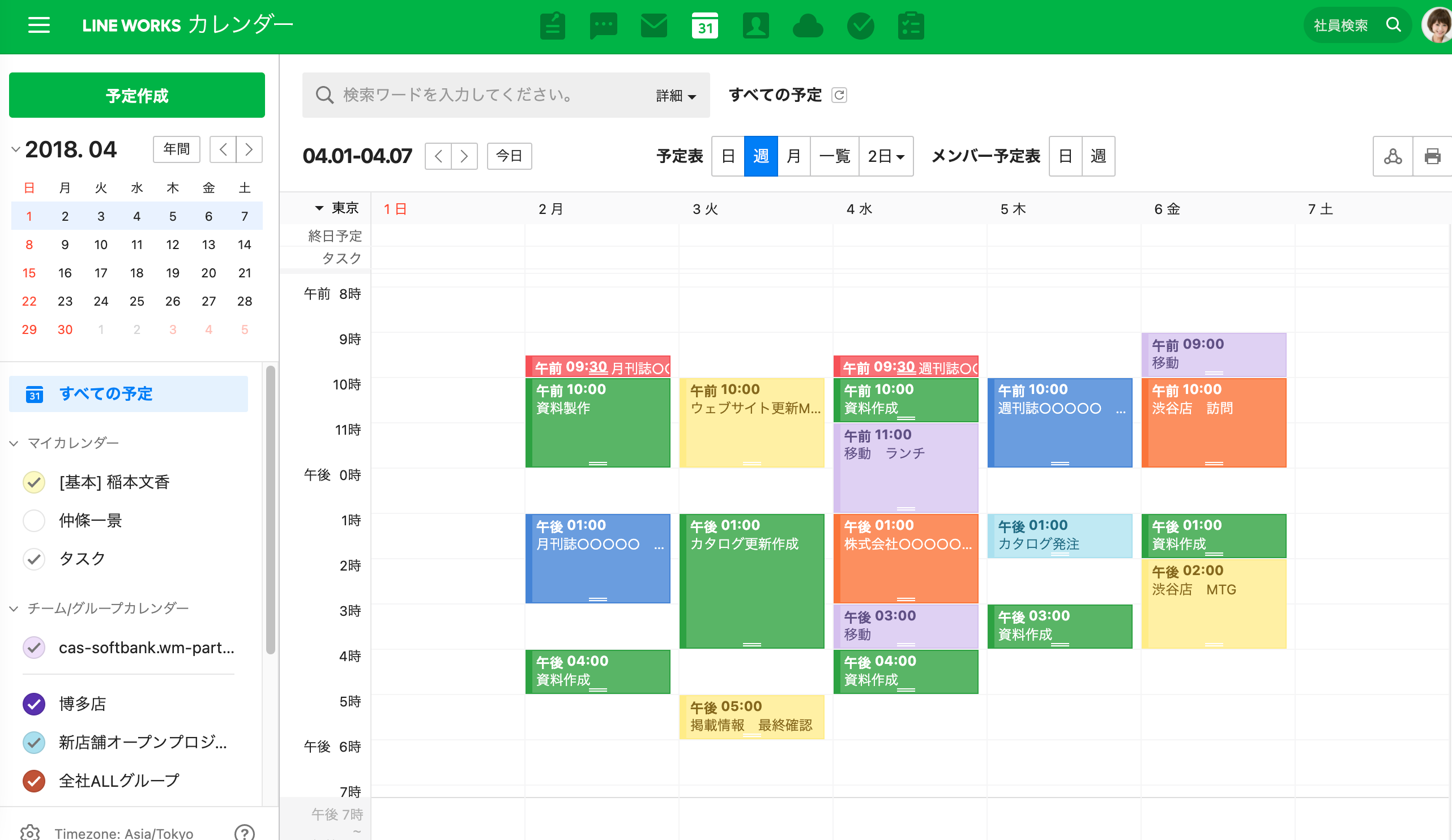
Task: Click the 予定作成 button
Action: click(x=137, y=96)
